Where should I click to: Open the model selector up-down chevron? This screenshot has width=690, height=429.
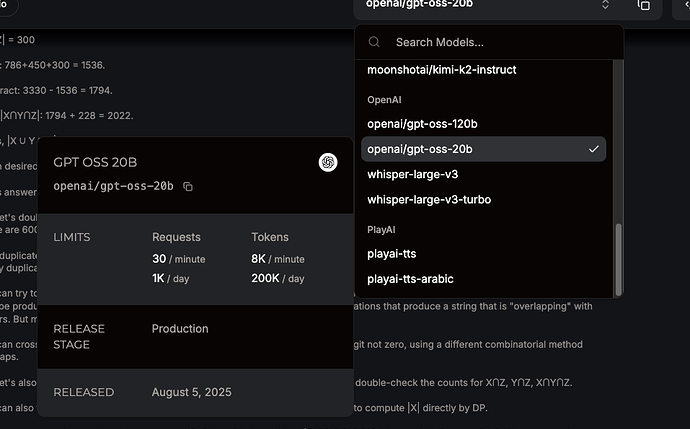[606, 5]
